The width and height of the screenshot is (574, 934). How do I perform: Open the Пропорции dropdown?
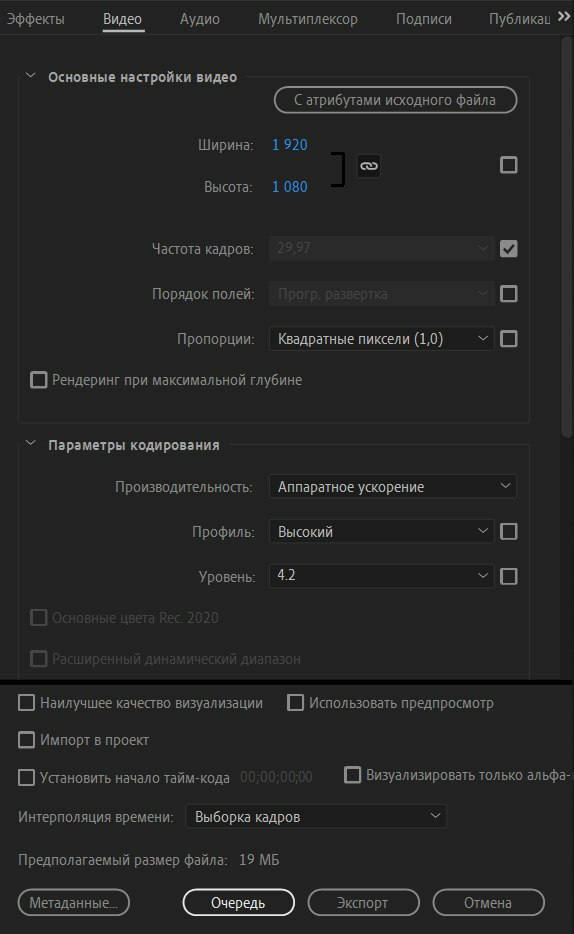click(x=381, y=339)
